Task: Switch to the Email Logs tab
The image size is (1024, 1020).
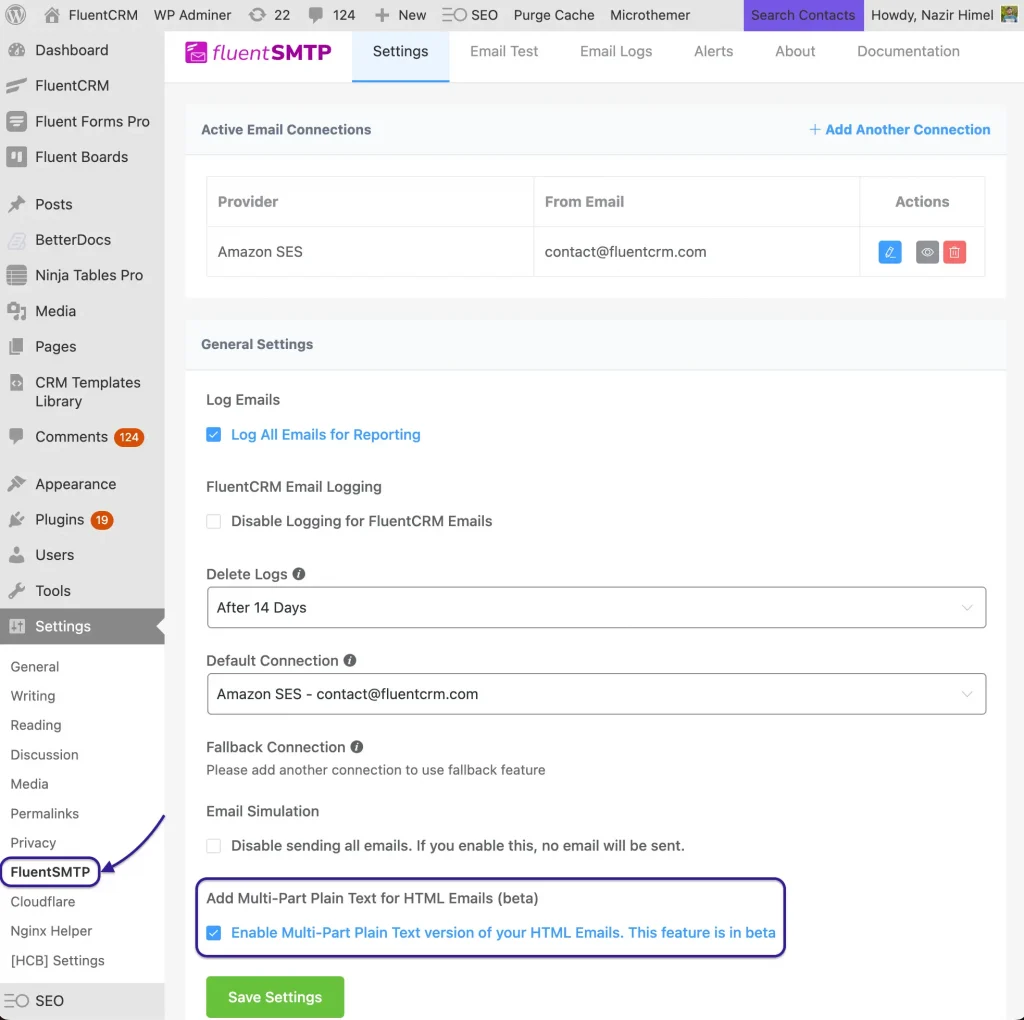Action: [615, 51]
